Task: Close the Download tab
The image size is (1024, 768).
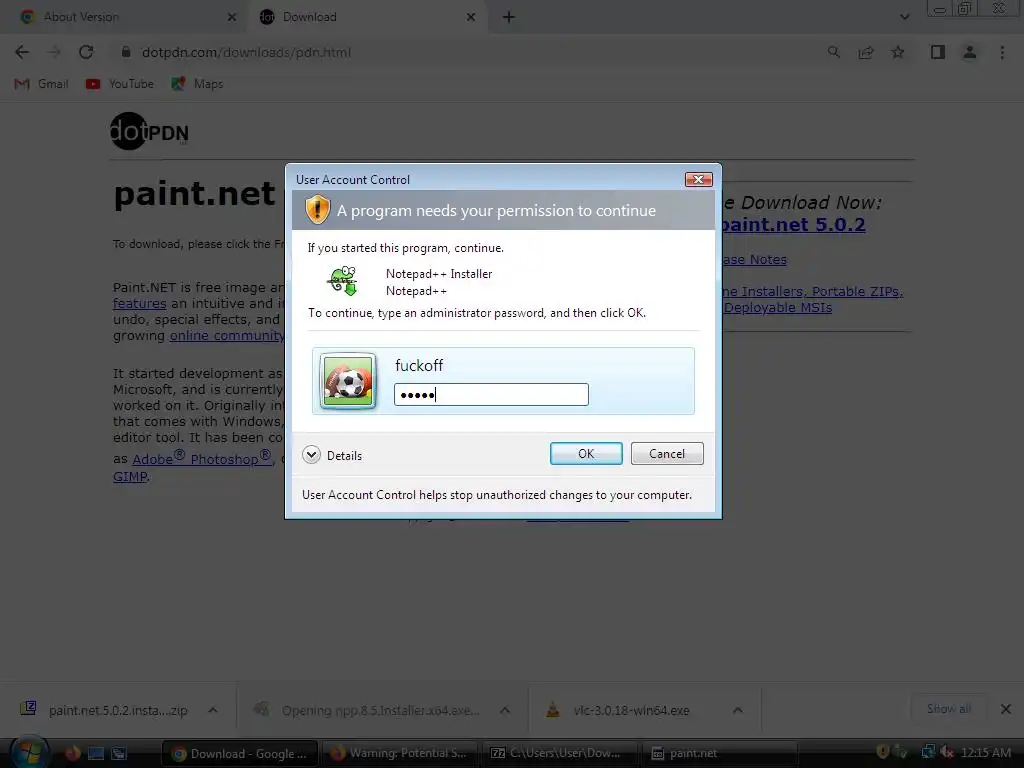Action: pos(471,18)
